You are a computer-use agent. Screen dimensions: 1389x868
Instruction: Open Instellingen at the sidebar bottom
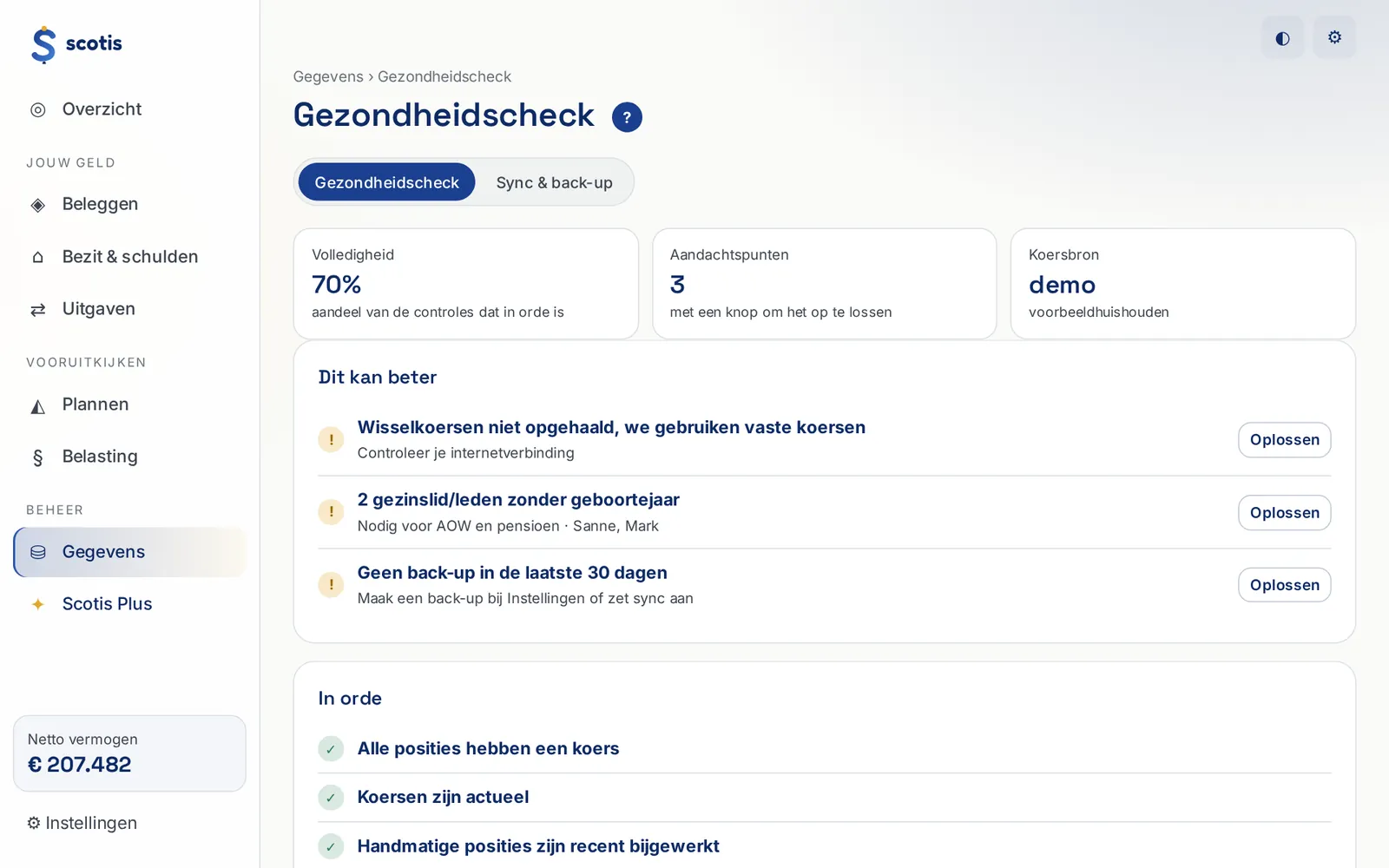click(x=82, y=823)
